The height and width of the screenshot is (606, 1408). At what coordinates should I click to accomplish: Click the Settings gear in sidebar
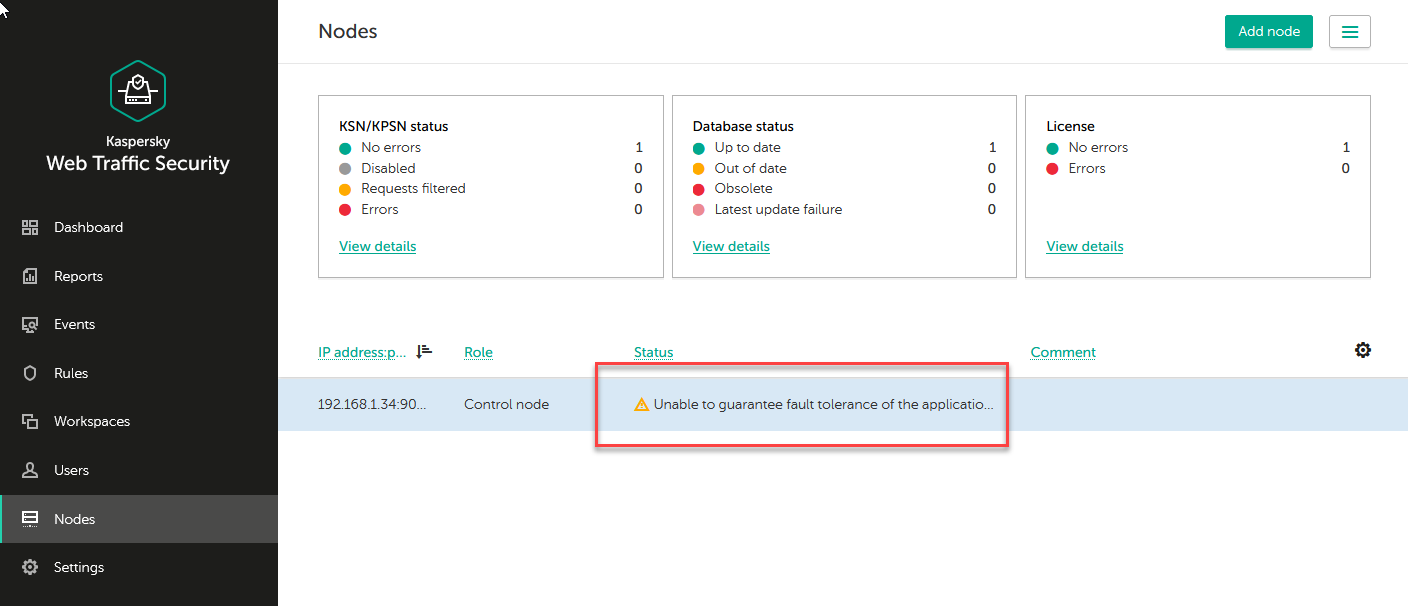pyautogui.click(x=30, y=567)
